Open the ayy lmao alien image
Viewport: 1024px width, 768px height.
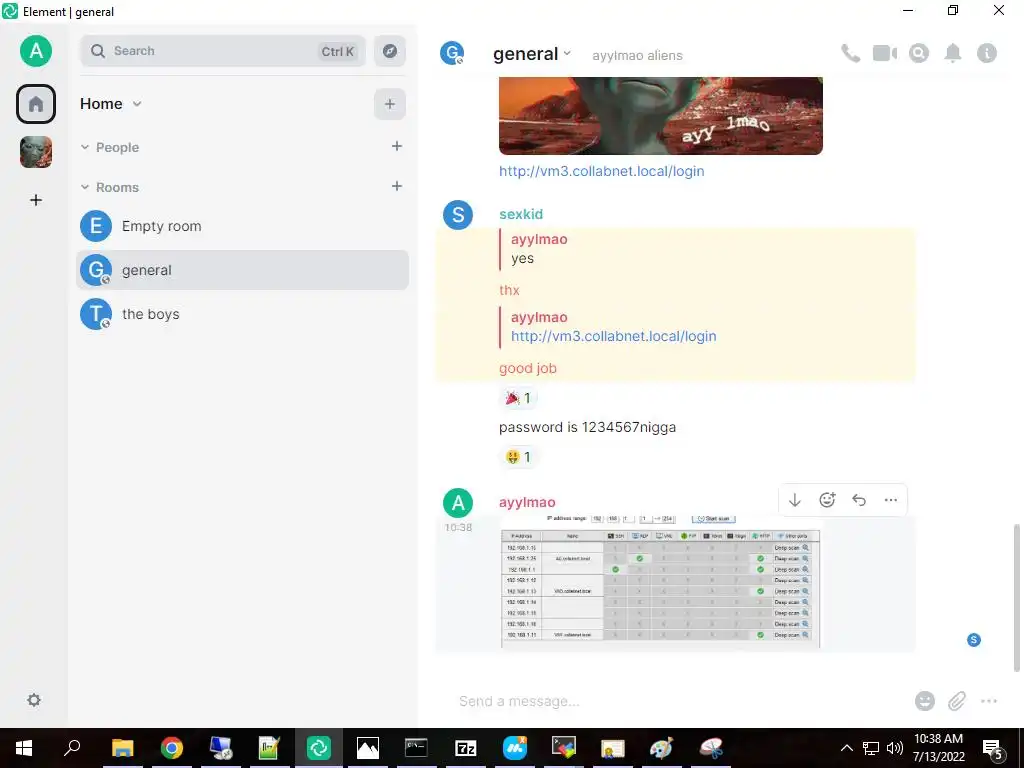tap(660, 116)
